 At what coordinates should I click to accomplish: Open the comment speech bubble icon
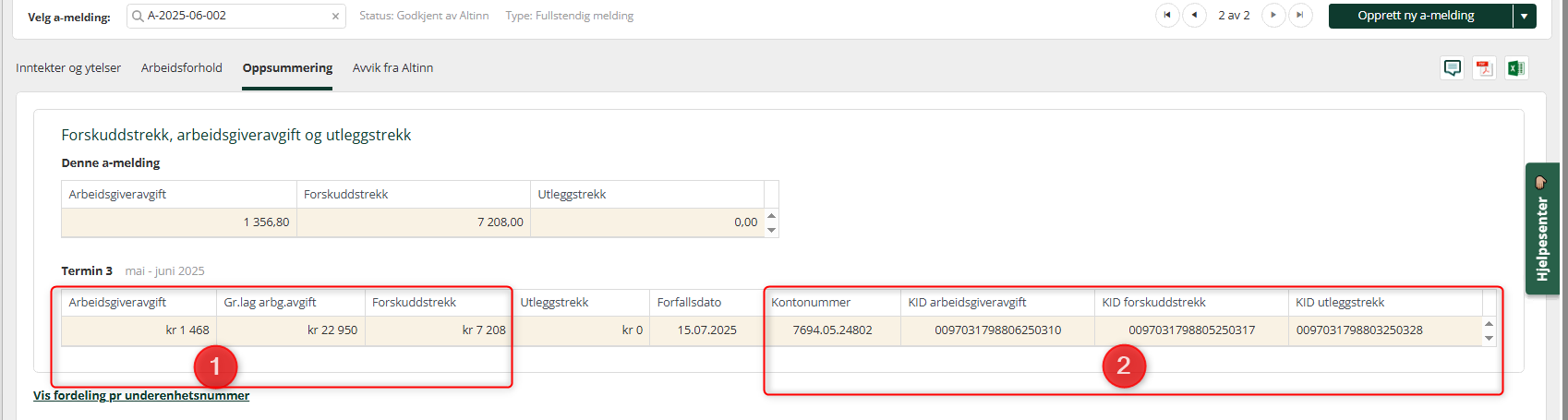click(x=1453, y=68)
